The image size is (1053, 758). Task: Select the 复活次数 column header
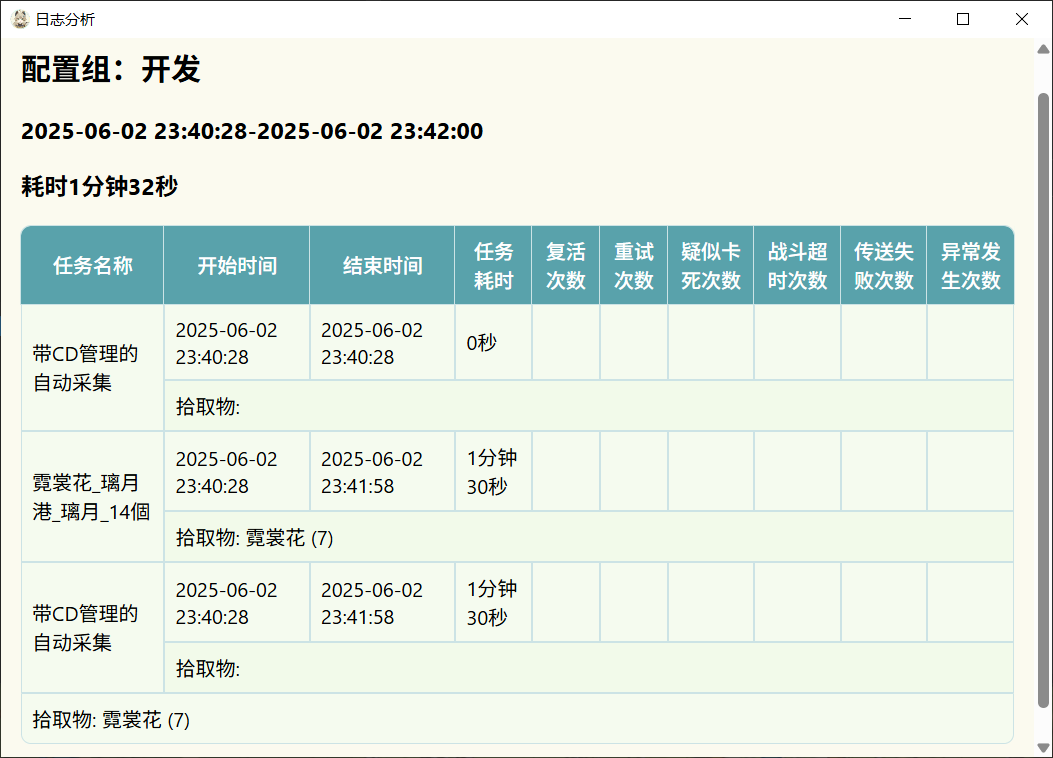[566, 265]
